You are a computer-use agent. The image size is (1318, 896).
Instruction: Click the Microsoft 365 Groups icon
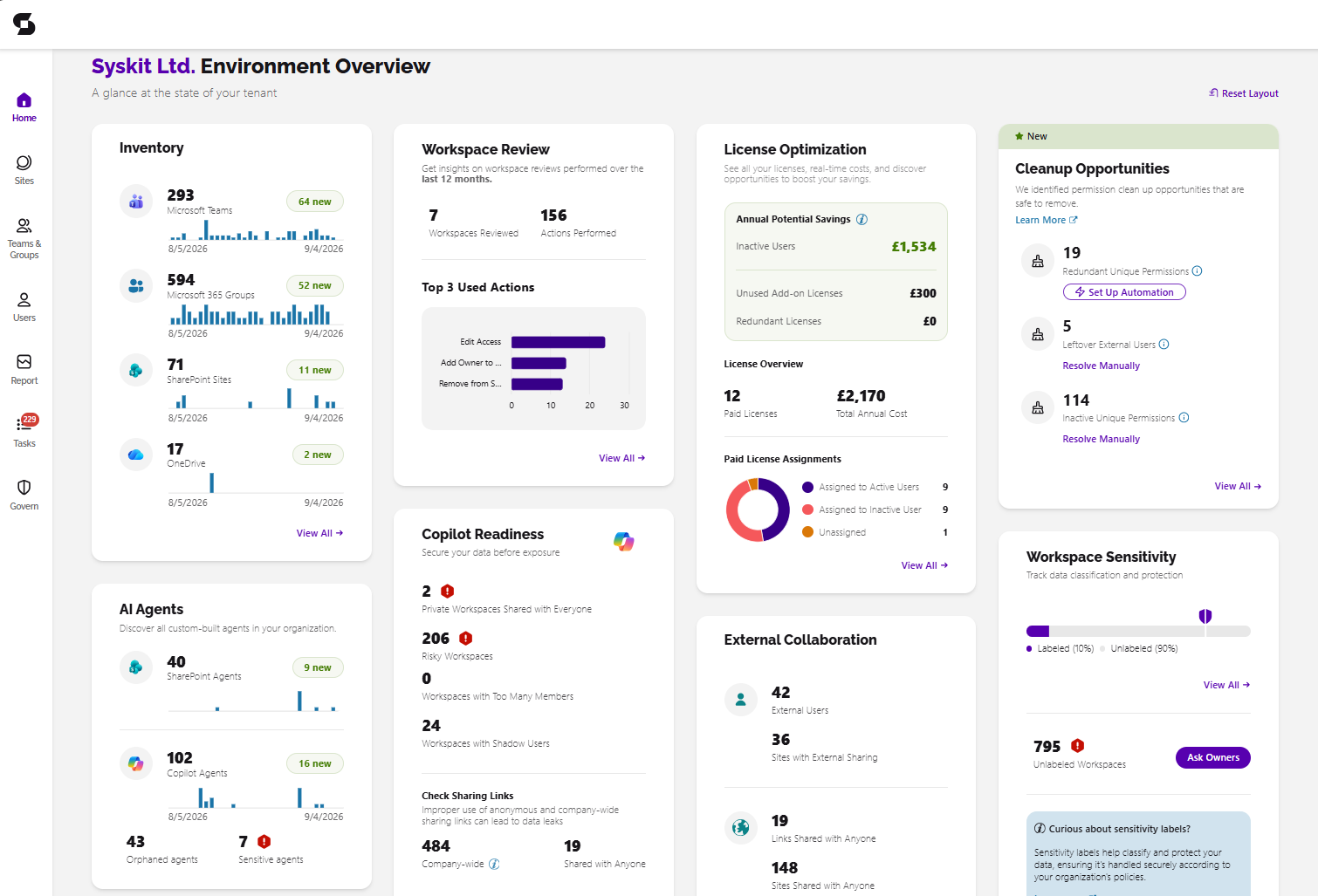[x=136, y=285]
